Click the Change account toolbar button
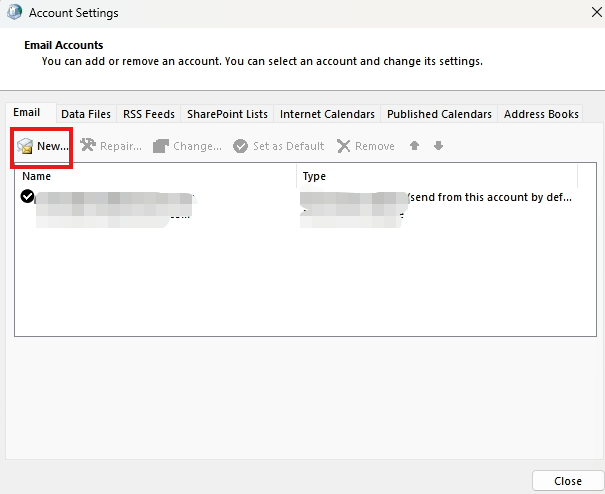 point(188,146)
